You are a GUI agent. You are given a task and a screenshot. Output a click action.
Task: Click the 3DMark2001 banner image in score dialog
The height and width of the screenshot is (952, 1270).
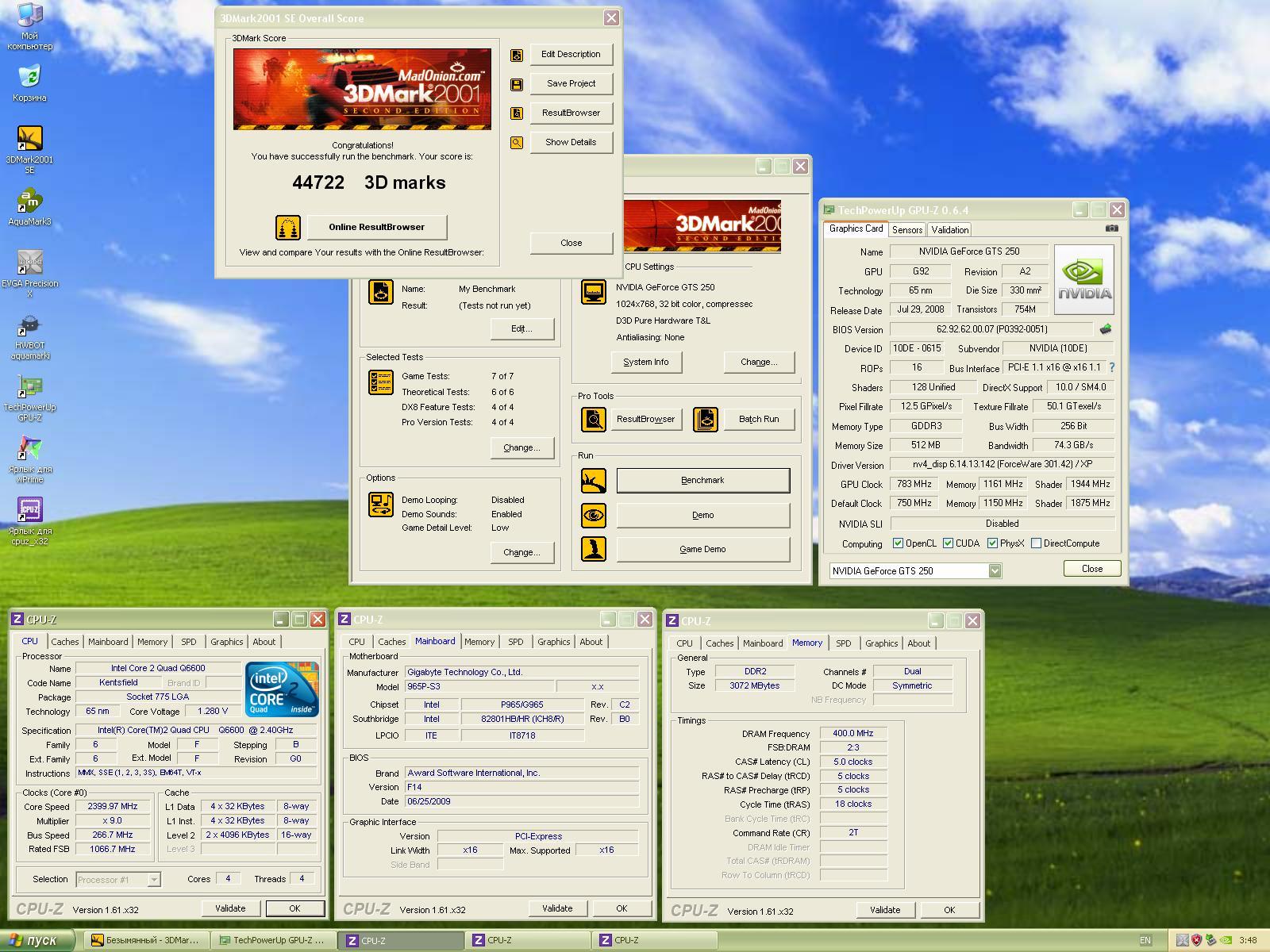tap(362, 89)
